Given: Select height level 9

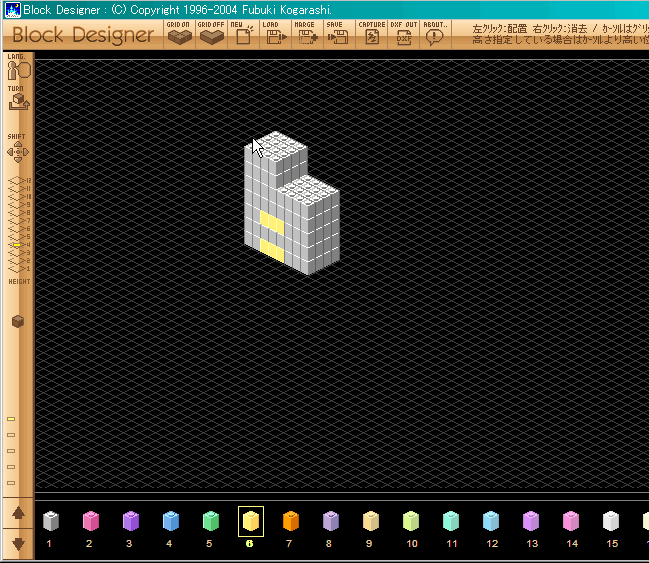Looking at the screenshot, I should click(x=19, y=205).
